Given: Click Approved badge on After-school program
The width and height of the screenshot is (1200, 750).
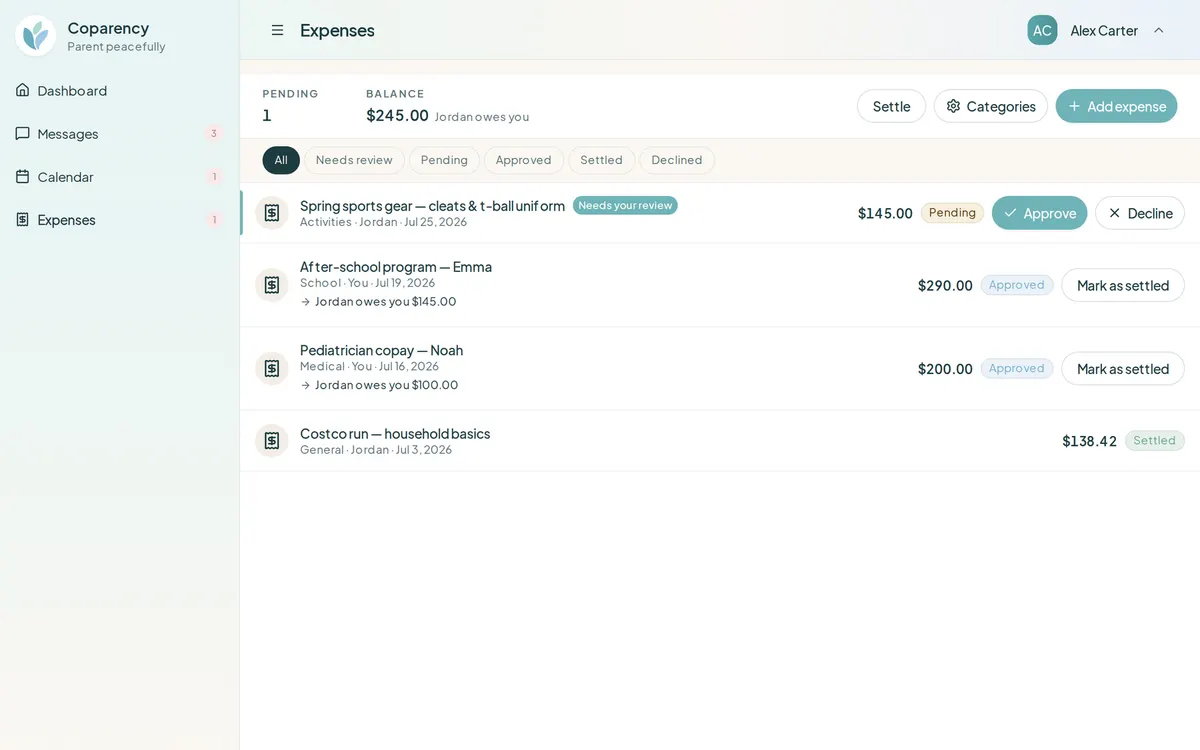Looking at the screenshot, I should click(x=1016, y=285).
